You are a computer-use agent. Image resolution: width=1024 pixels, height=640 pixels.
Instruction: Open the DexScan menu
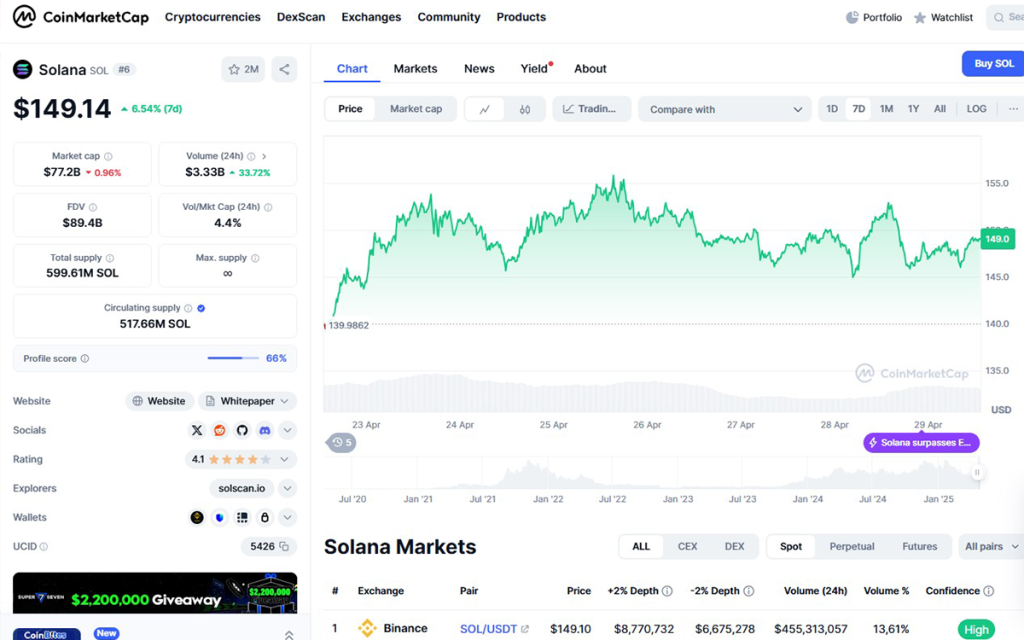(x=301, y=17)
